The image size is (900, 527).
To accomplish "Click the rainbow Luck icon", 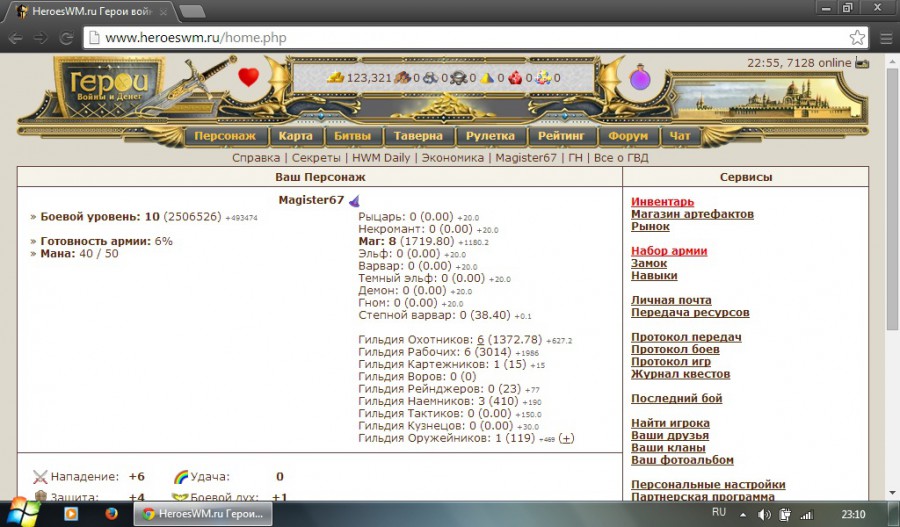I will 181,476.
